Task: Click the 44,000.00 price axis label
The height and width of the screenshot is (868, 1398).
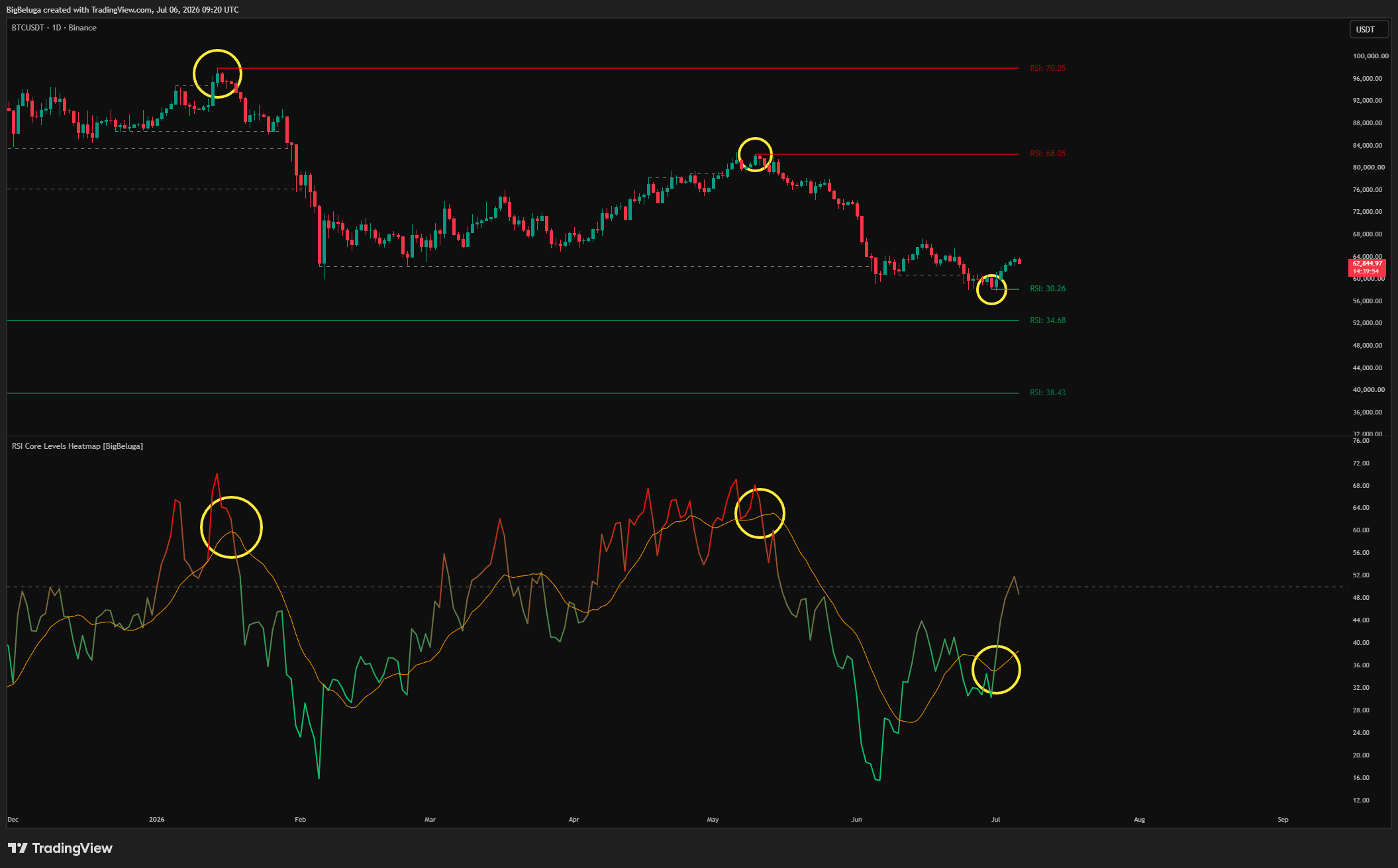Action: [1368, 368]
